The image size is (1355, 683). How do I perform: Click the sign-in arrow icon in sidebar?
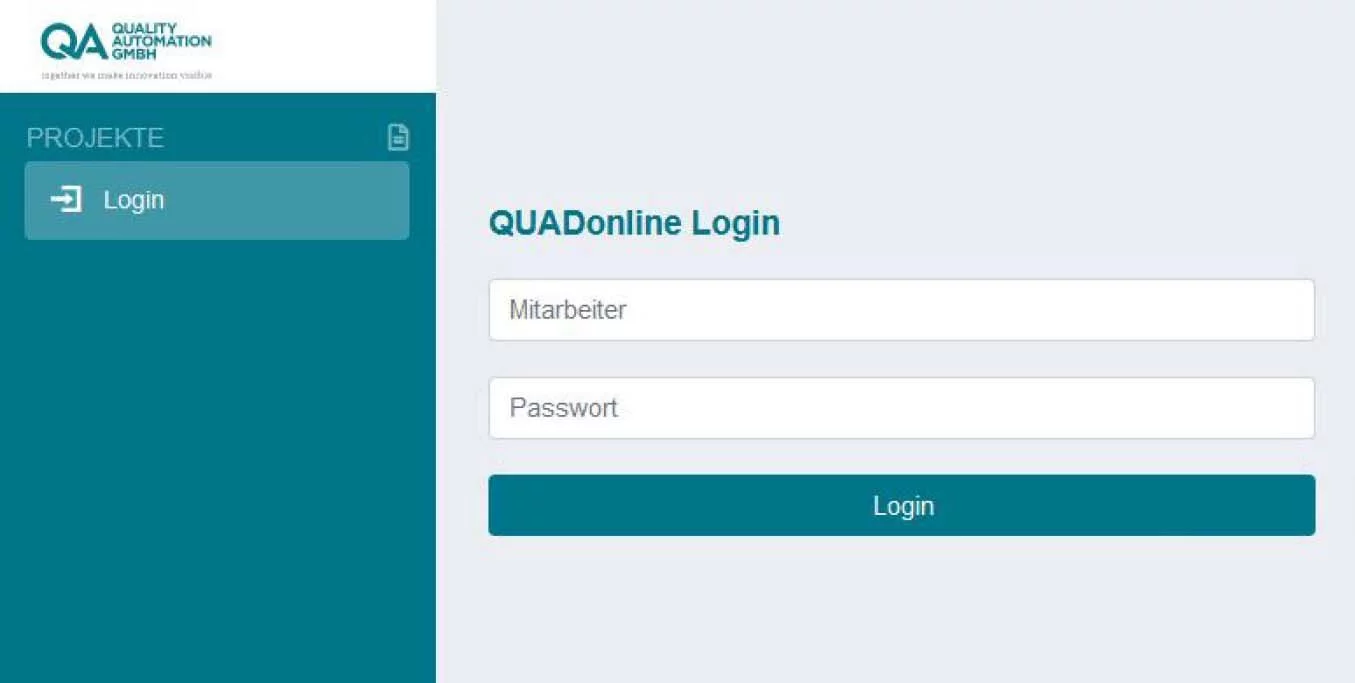pos(66,200)
